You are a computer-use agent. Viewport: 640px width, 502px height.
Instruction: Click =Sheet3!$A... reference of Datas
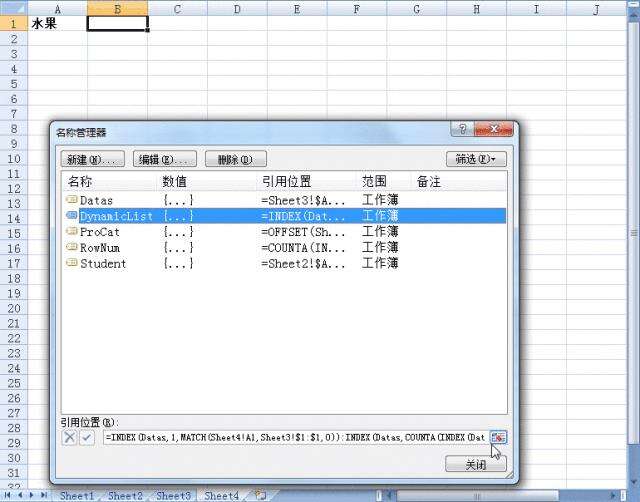pos(303,200)
